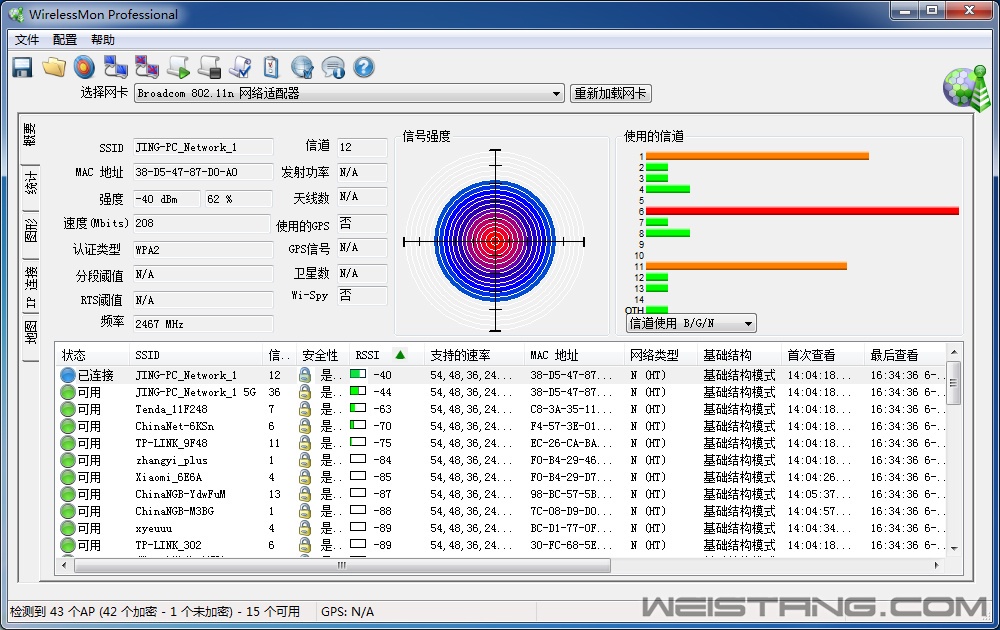Switch to the IP 连接 side tab

click(x=30, y=288)
